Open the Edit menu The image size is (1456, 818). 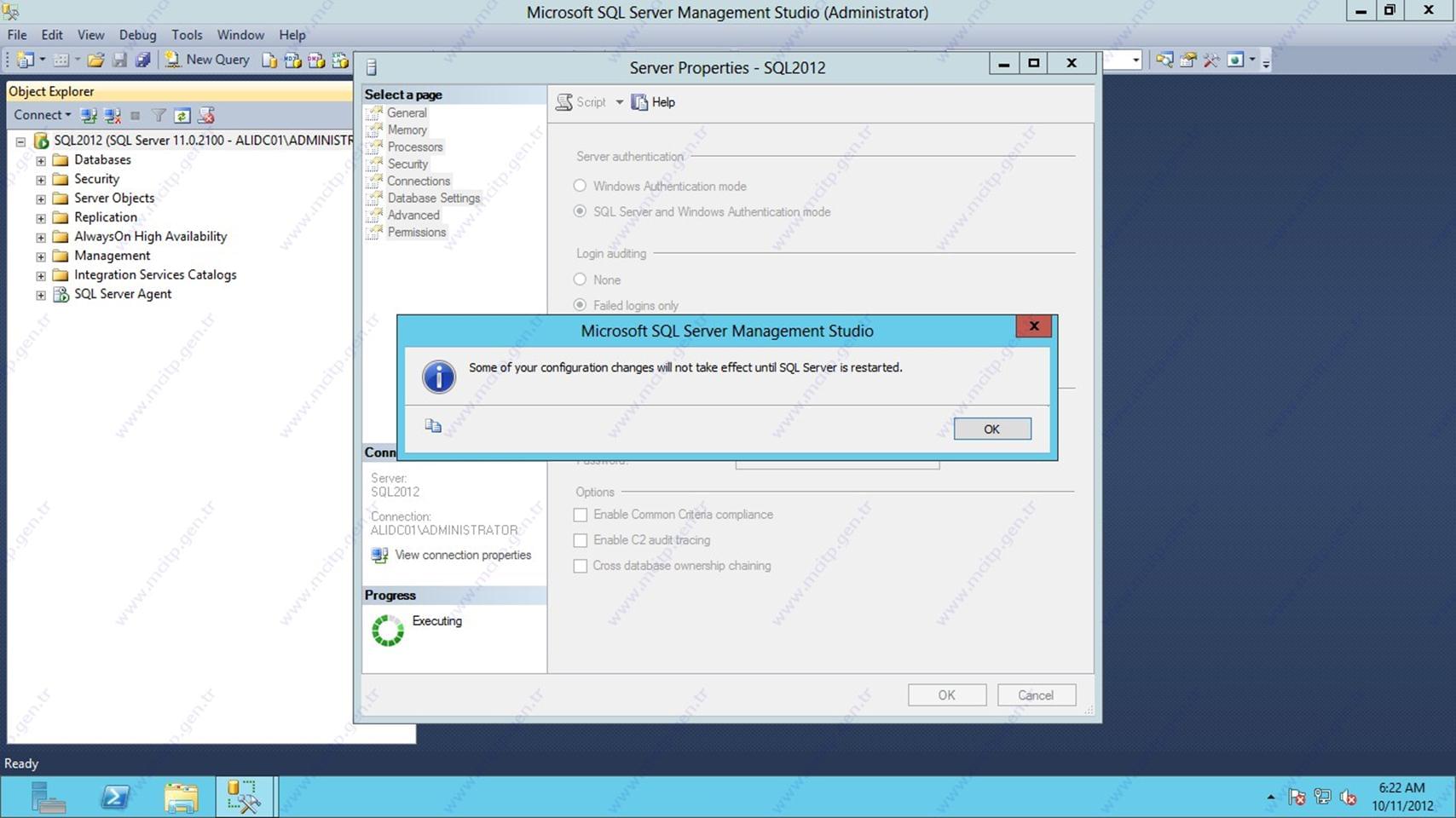click(52, 35)
